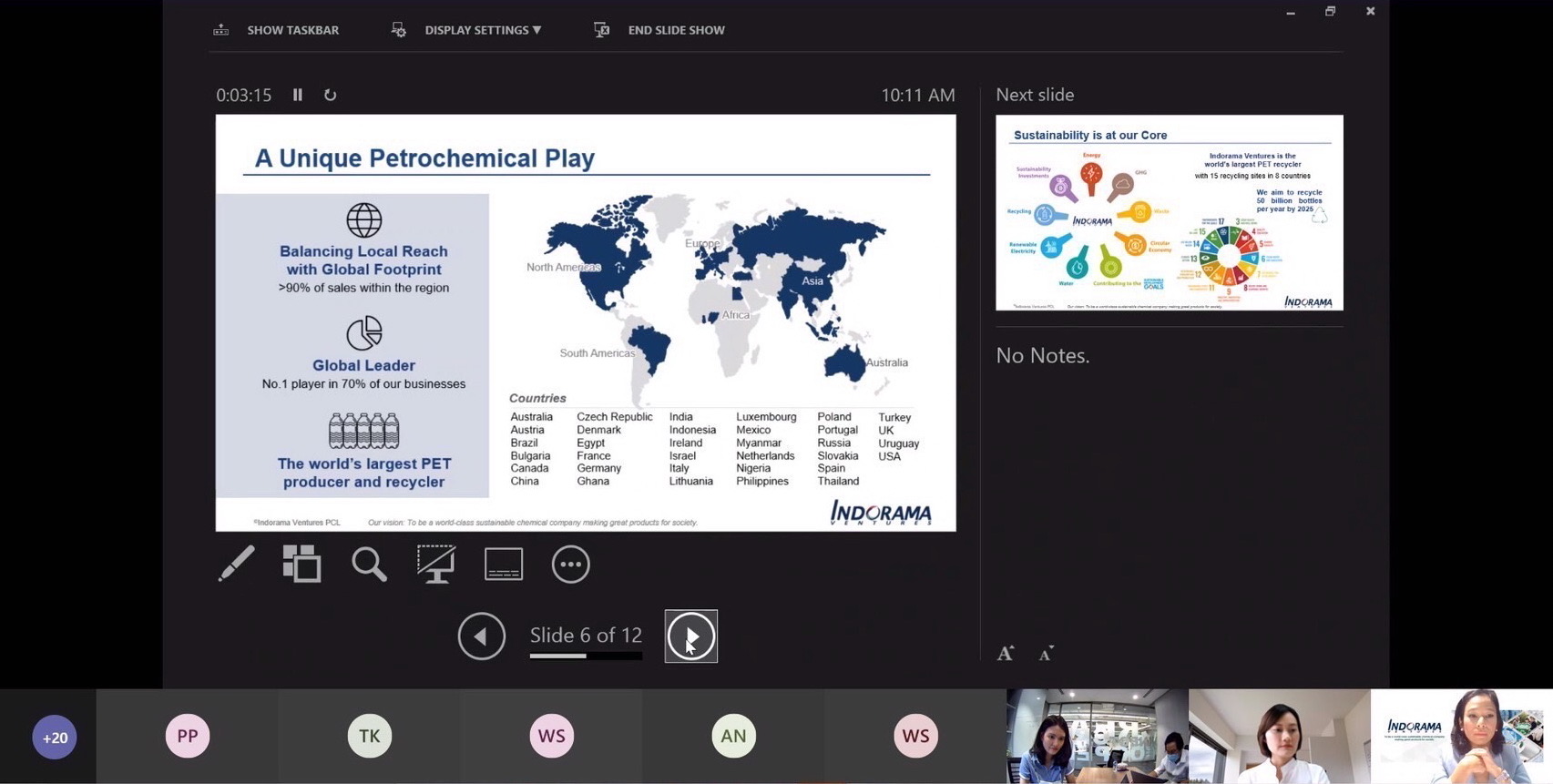
Task: Pause the presentation timer
Action: coord(298,95)
